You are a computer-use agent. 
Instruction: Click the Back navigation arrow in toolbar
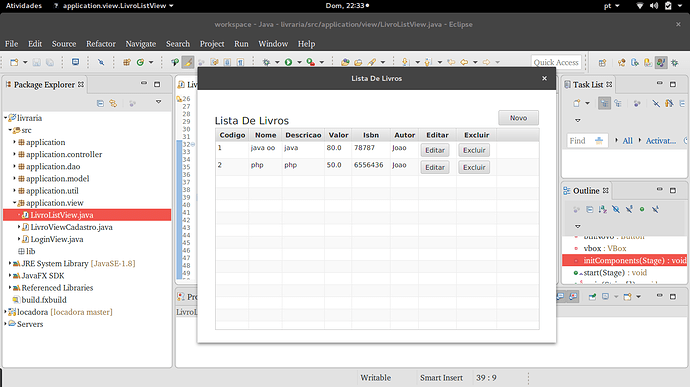pyautogui.click(x=464, y=63)
